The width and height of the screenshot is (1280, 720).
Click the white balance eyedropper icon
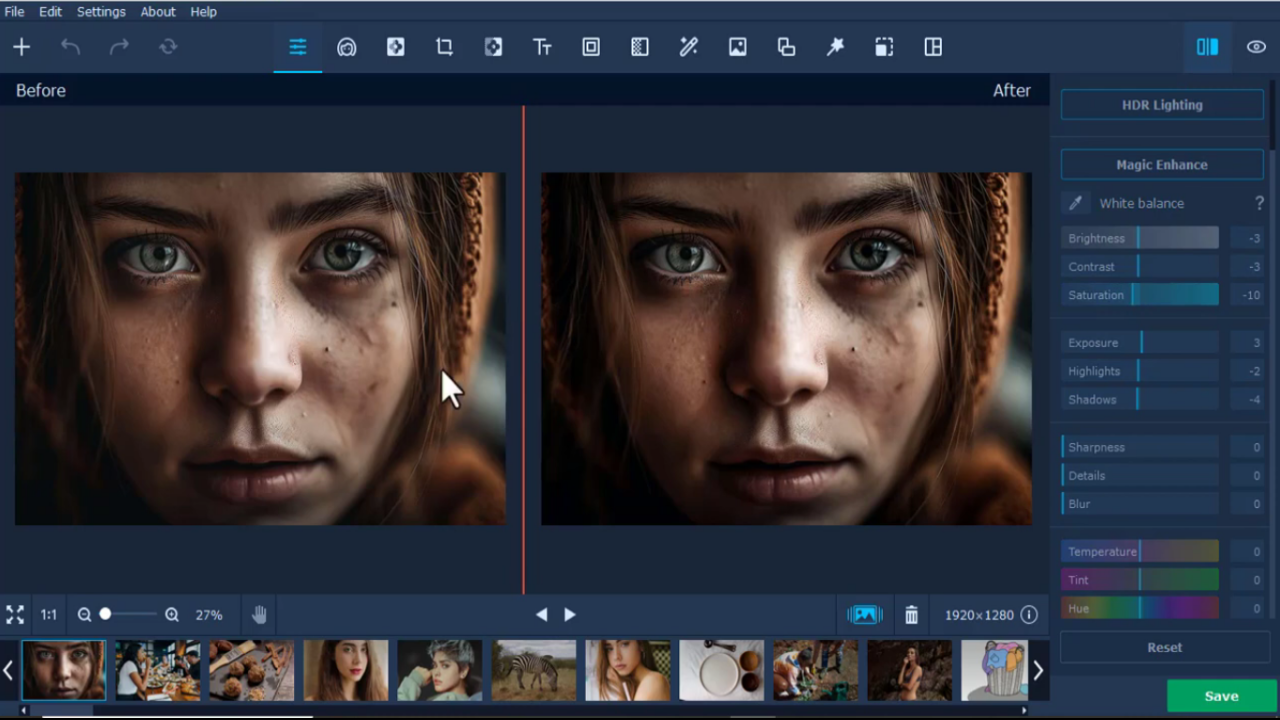1075,203
